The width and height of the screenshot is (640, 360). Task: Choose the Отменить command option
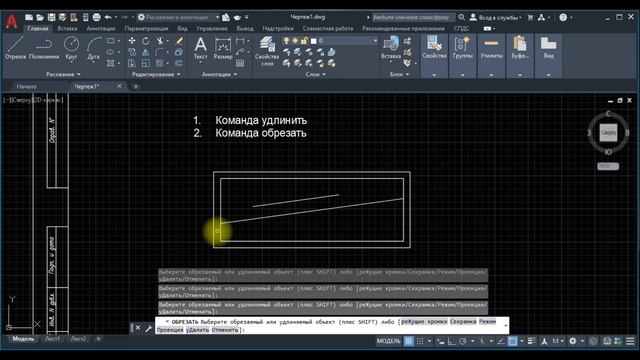click(225, 330)
